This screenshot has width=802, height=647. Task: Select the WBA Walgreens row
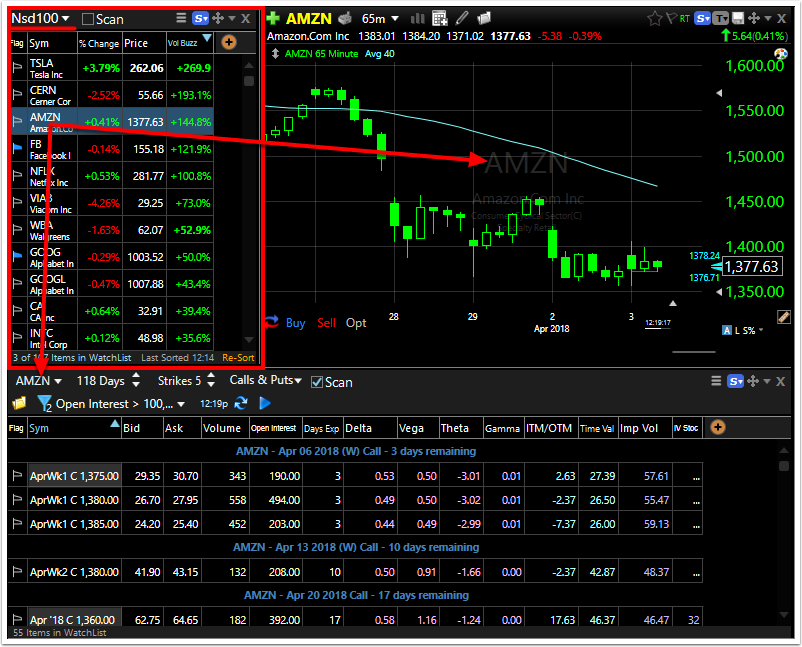(x=112, y=230)
